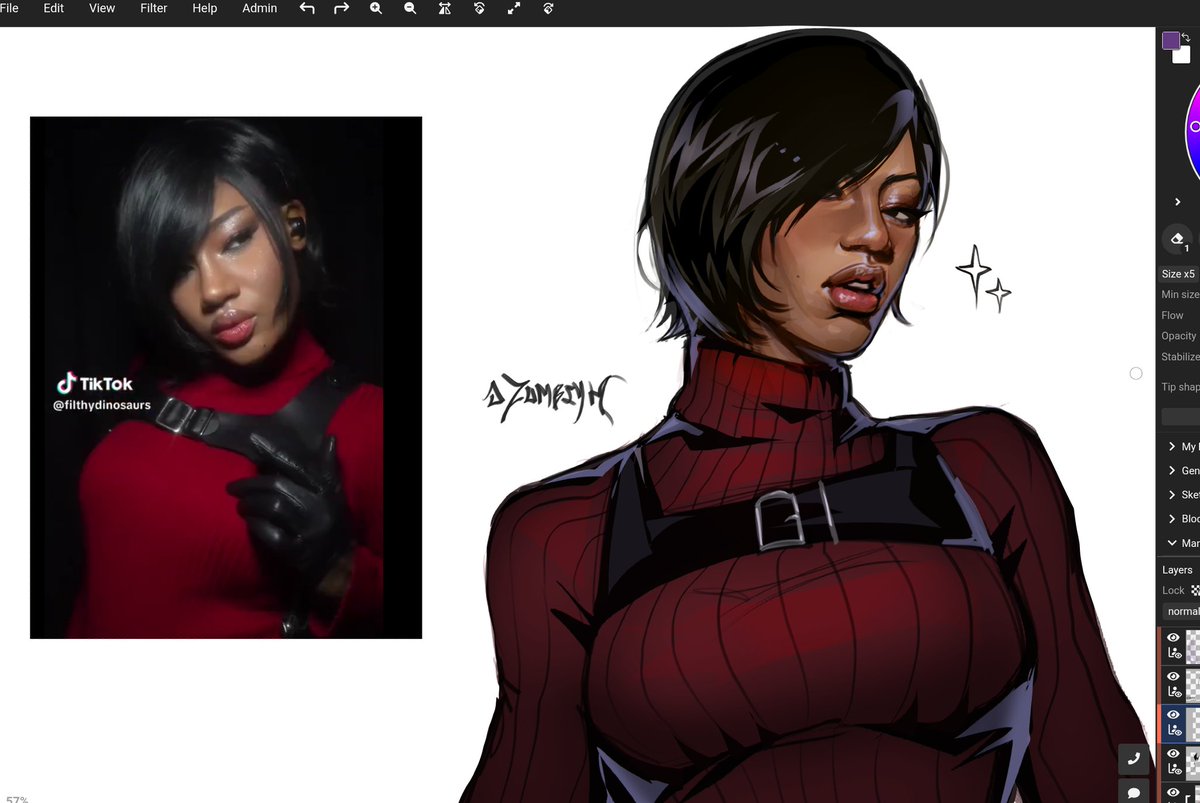Fit the canvas to screen with the diagonal arrows

(514, 8)
